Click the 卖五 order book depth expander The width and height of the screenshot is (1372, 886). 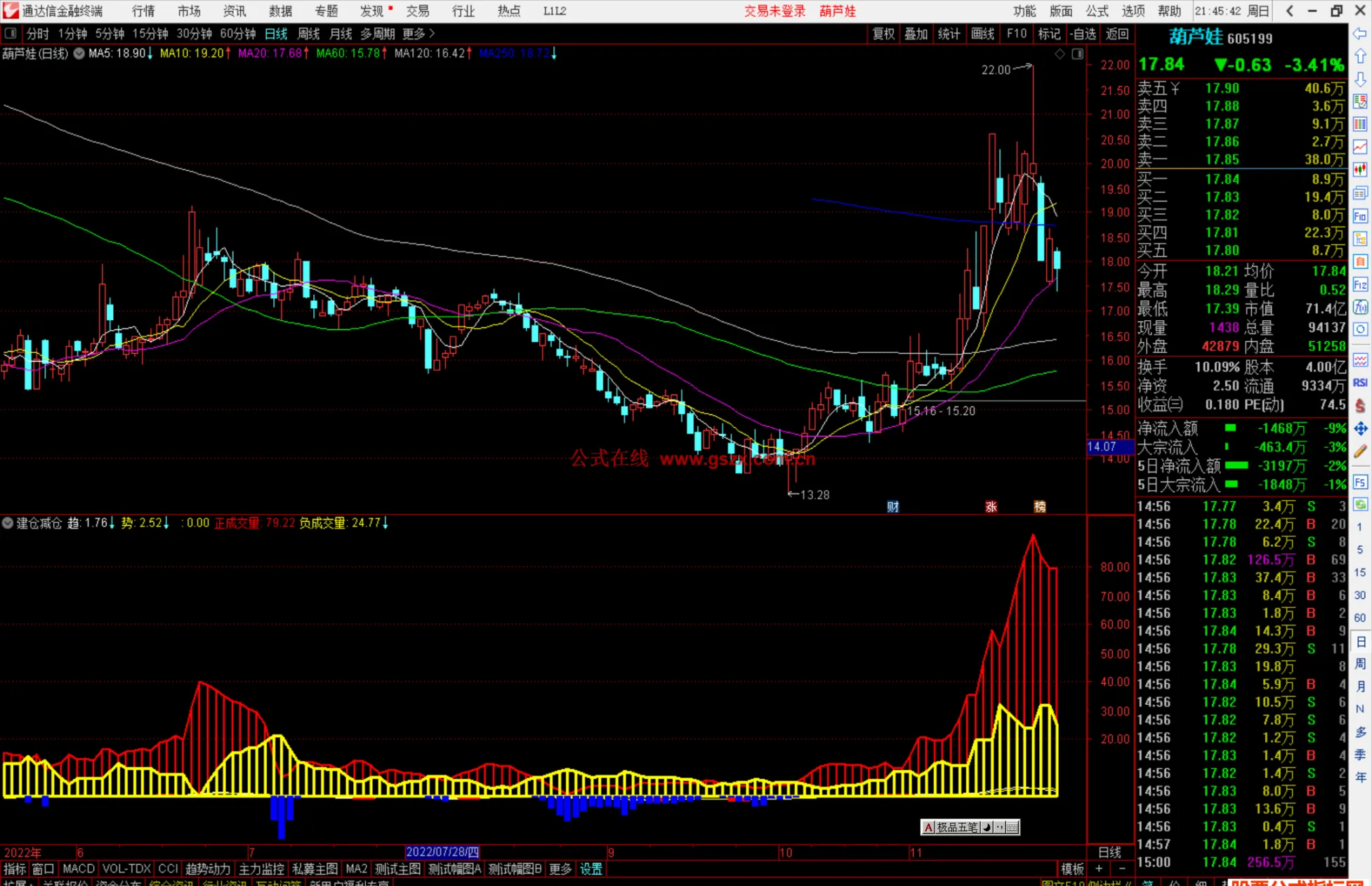pyautogui.click(x=1175, y=89)
